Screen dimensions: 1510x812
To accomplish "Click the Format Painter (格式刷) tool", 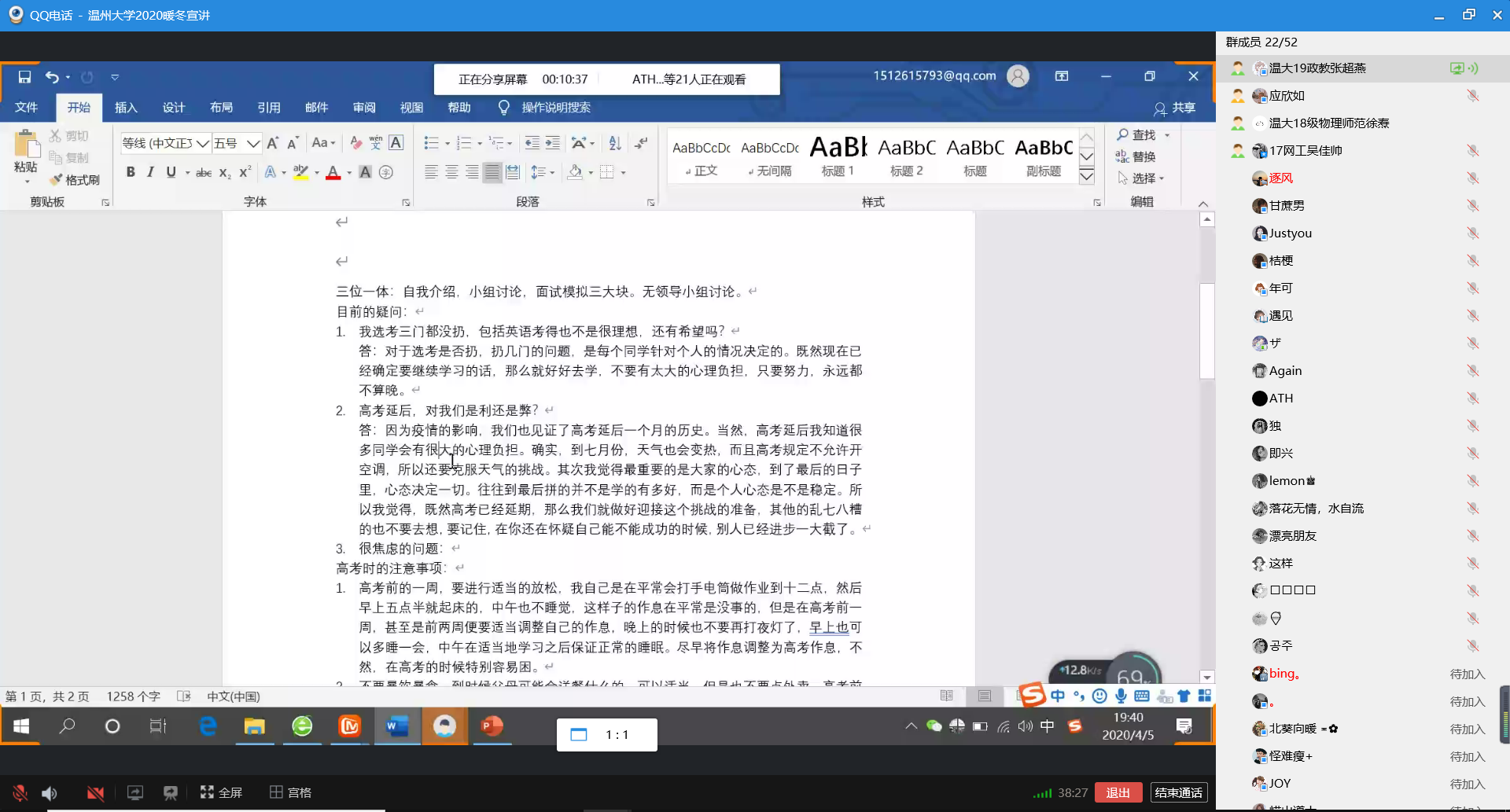I will click(x=75, y=180).
